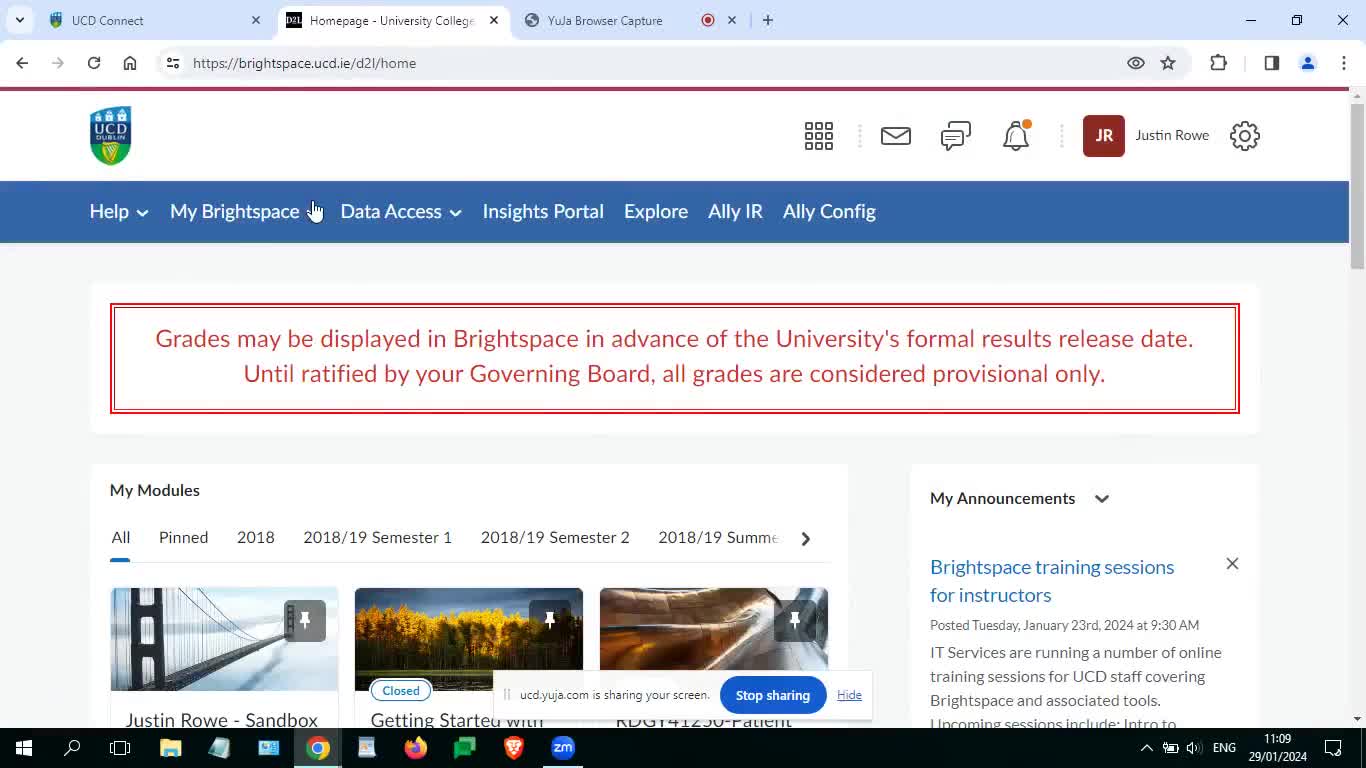Image resolution: width=1366 pixels, height=768 pixels.
Task: Click the Stop sharing button
Action: point(772,695)
